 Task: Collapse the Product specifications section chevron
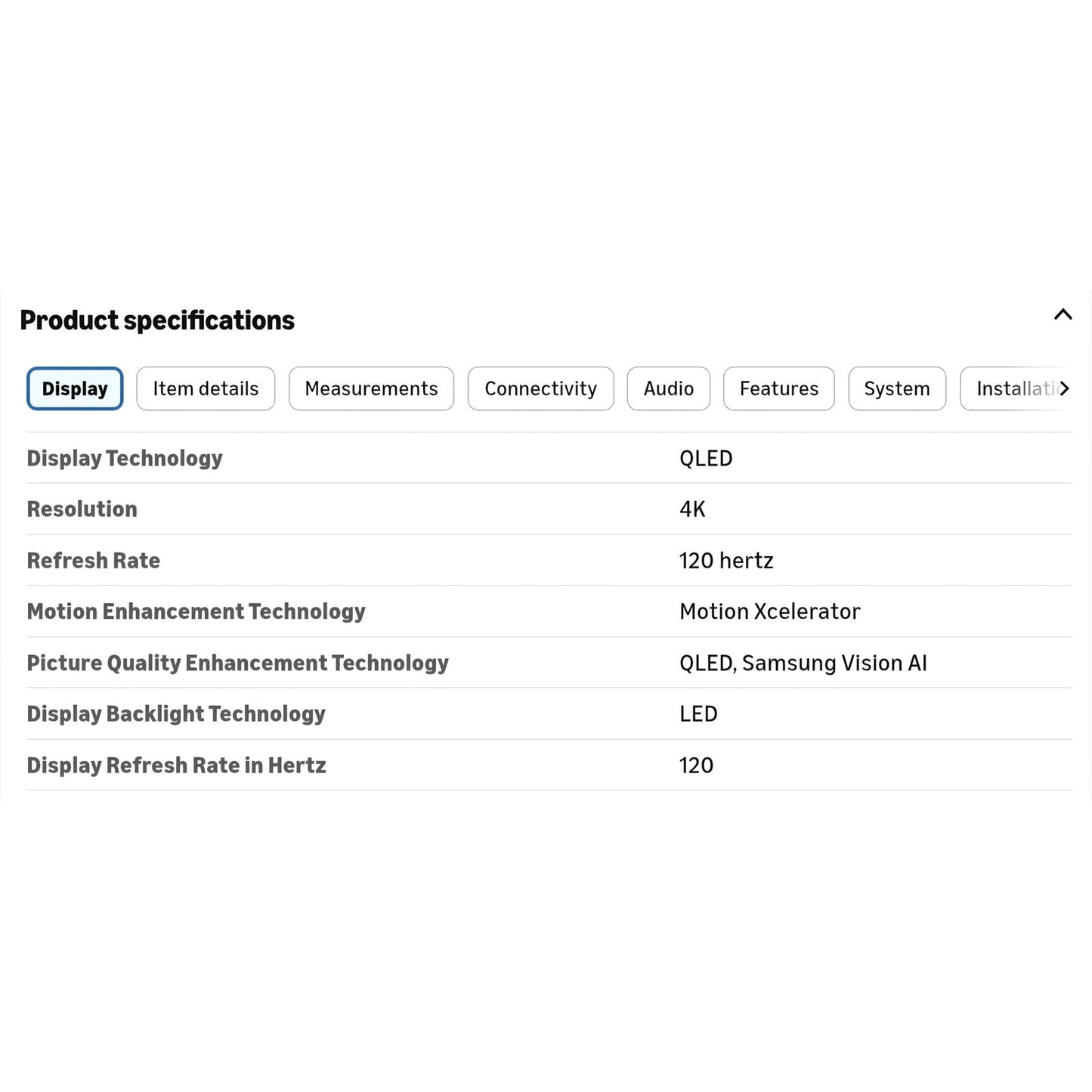[1063, 314]
